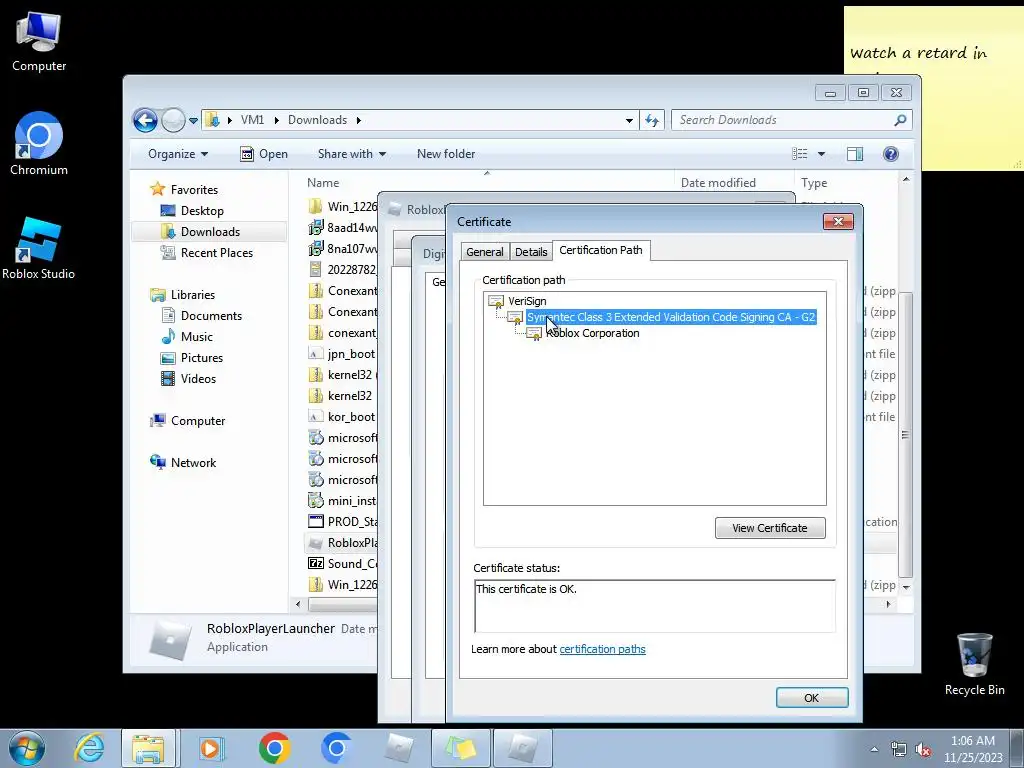The height and width of the screenshot is (768, 1024).
Task: Open the Pictures library
Action: pyautogui.click(x=201, y=358)
